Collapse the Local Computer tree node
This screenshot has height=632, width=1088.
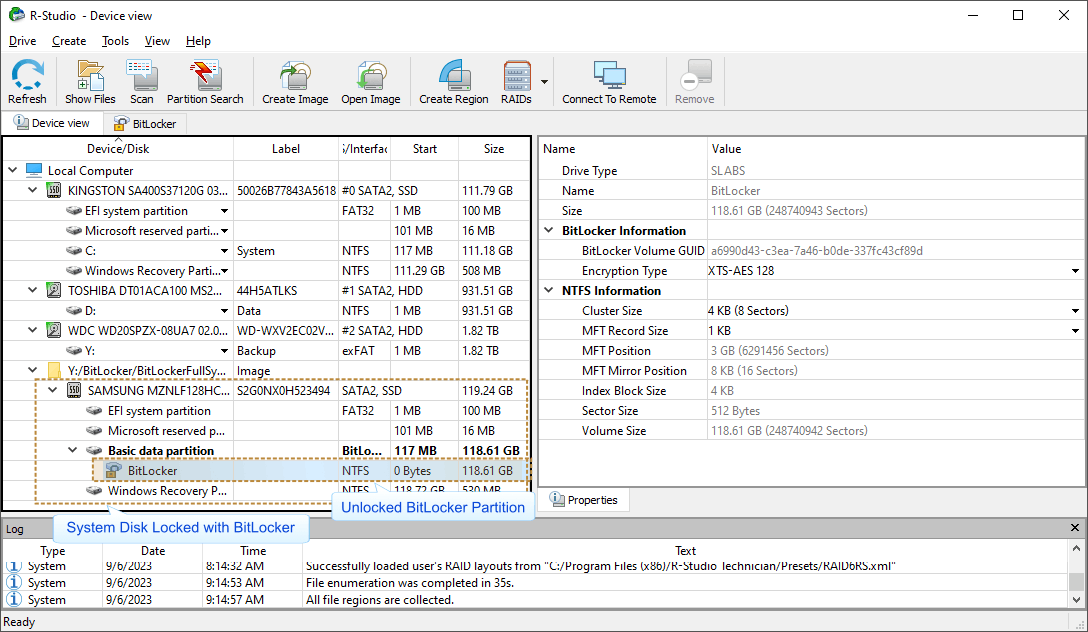tap(12, 170)
